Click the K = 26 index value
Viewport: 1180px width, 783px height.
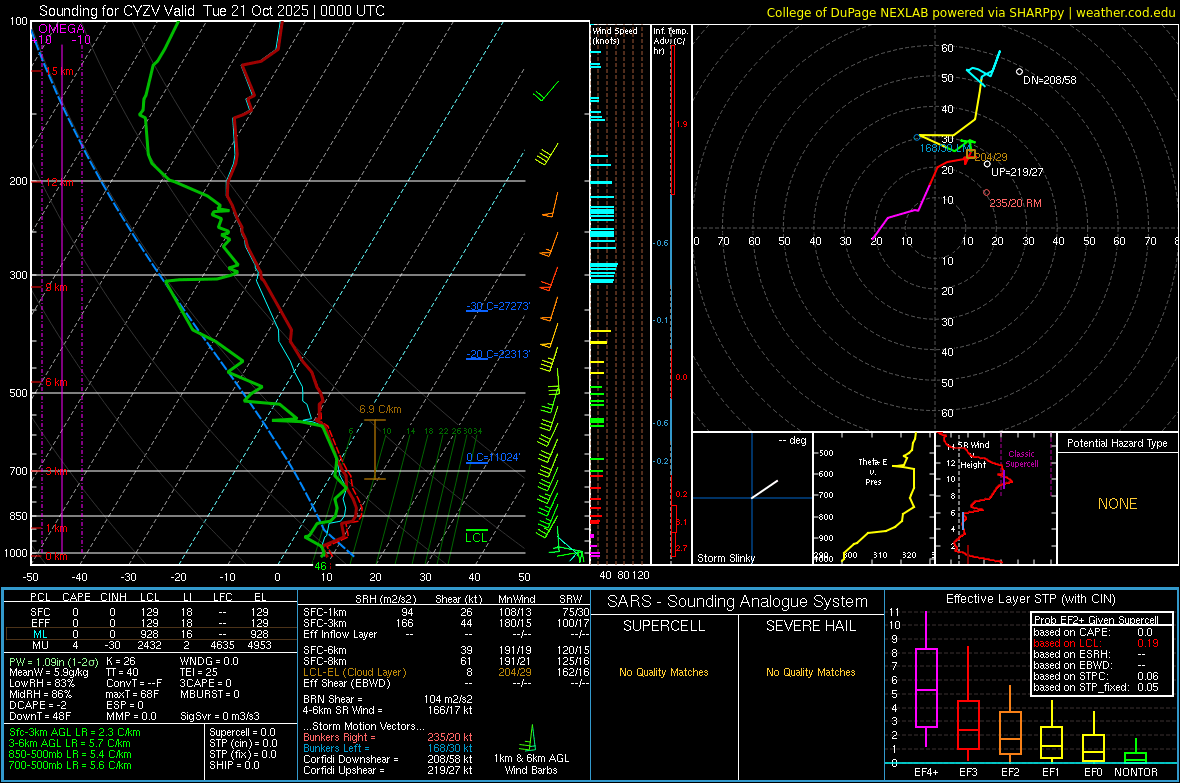pyautogui.click(x=120, y=661)
